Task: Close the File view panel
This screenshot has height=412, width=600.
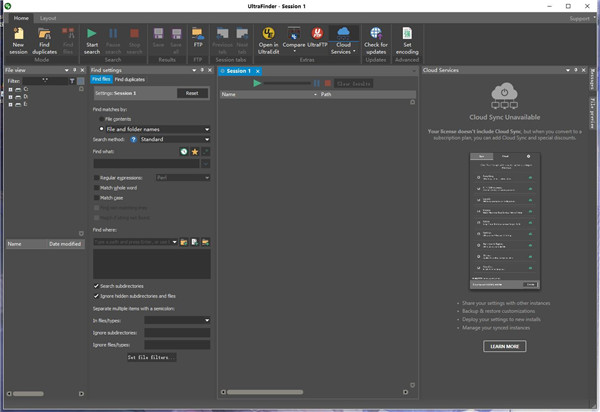Action: pos(82,70)
